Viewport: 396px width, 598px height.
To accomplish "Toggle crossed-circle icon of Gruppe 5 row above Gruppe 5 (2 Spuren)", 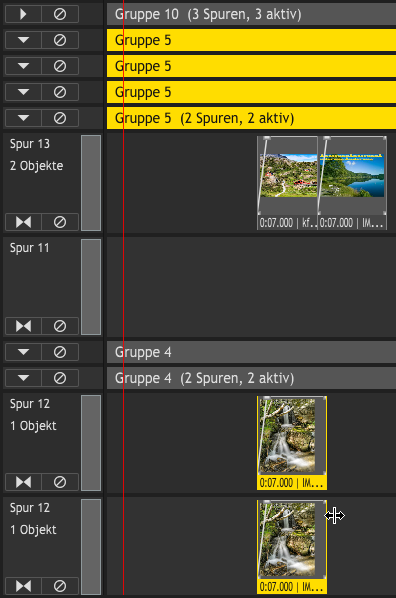I will click(60, 92).
